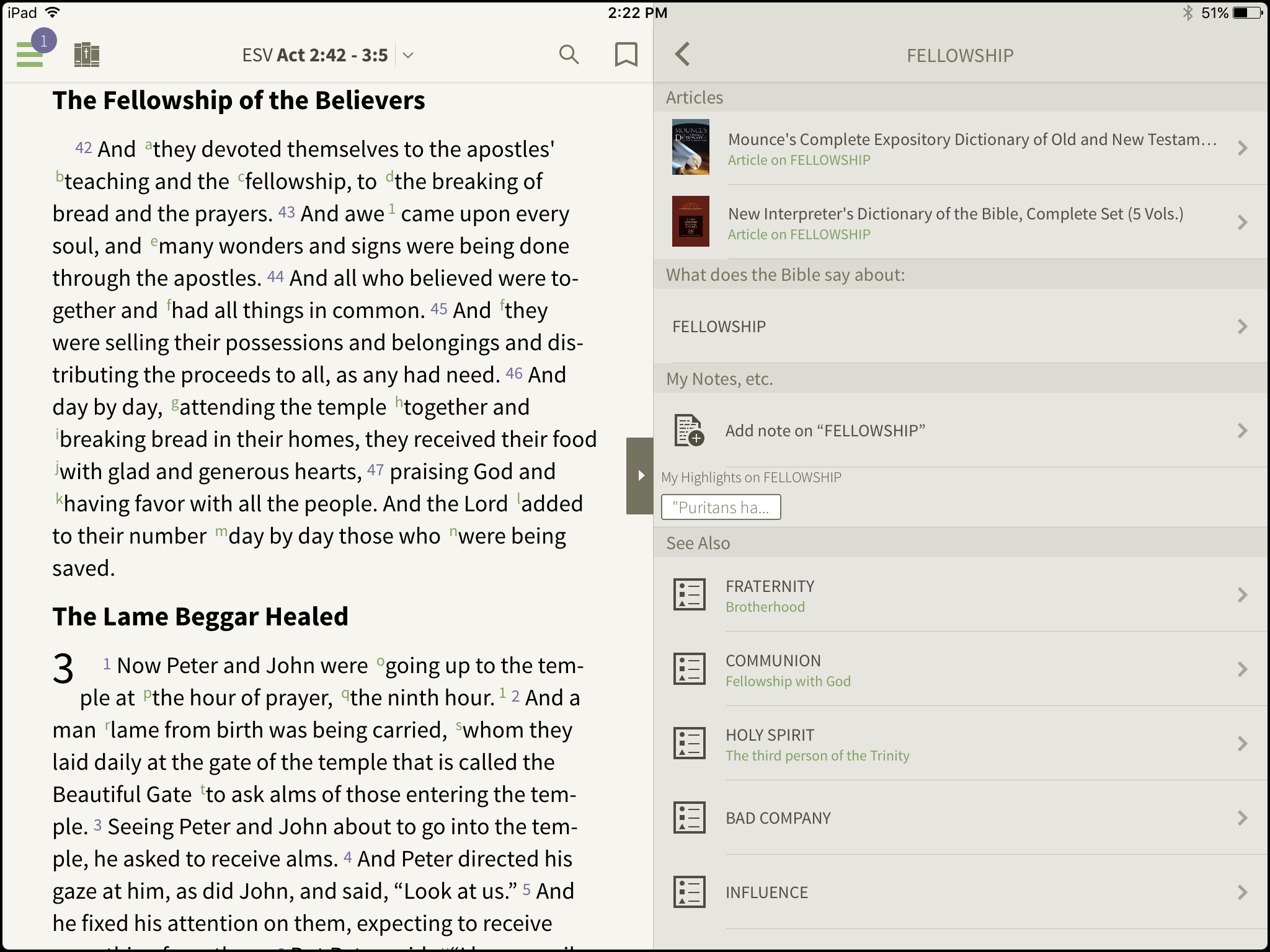The width and height of the screenshot is (1270, 952).
Task: Tap chevron on the HOLY SPIRIT row
Action: coord(1242,744)
